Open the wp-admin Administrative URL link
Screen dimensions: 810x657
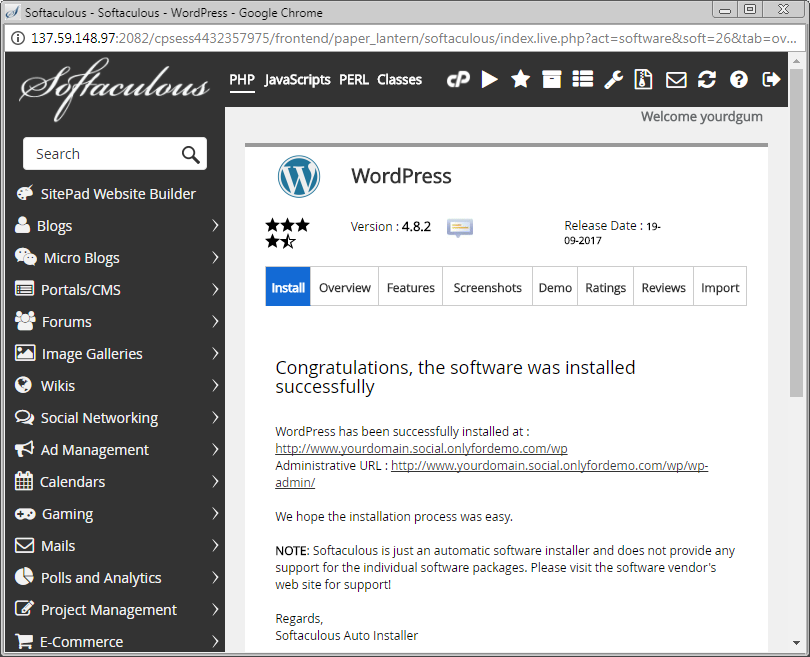549,465
